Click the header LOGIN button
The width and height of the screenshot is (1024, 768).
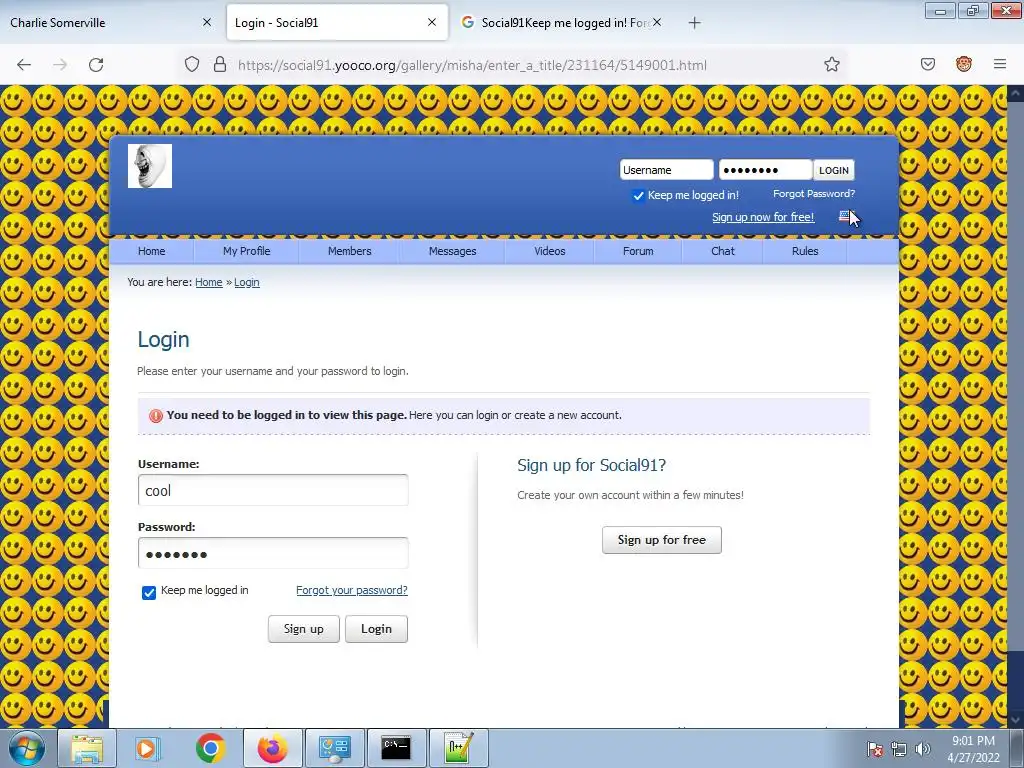[x=834, y=170]
